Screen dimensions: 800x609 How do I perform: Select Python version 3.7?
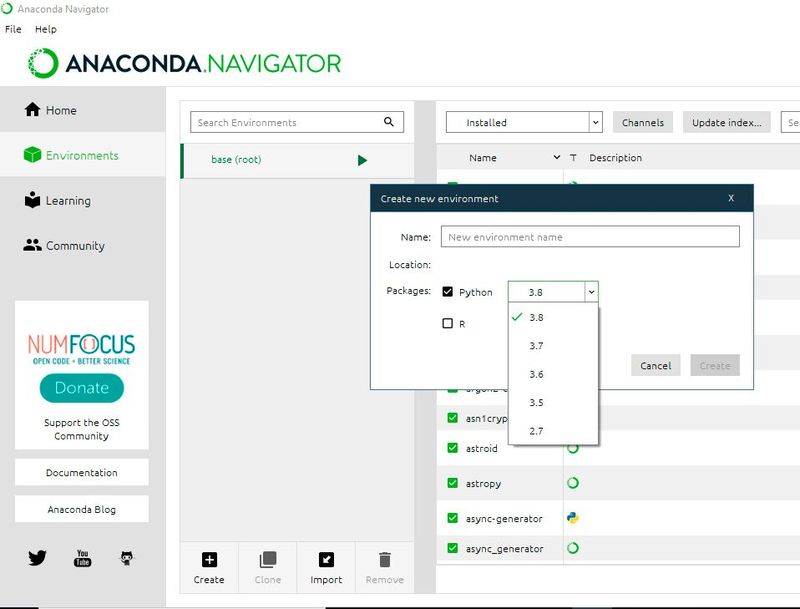(x=553, y=346)
